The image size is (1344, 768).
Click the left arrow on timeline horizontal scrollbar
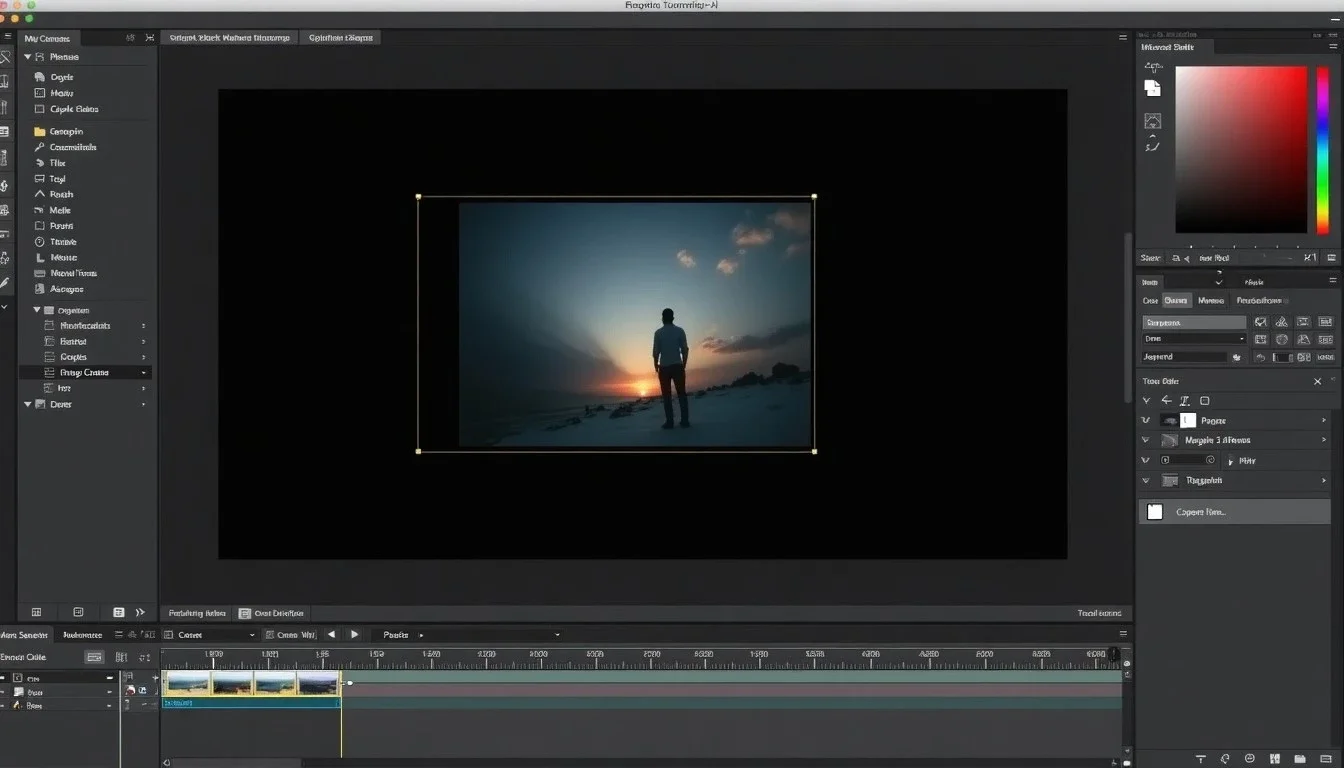[166, 762]
